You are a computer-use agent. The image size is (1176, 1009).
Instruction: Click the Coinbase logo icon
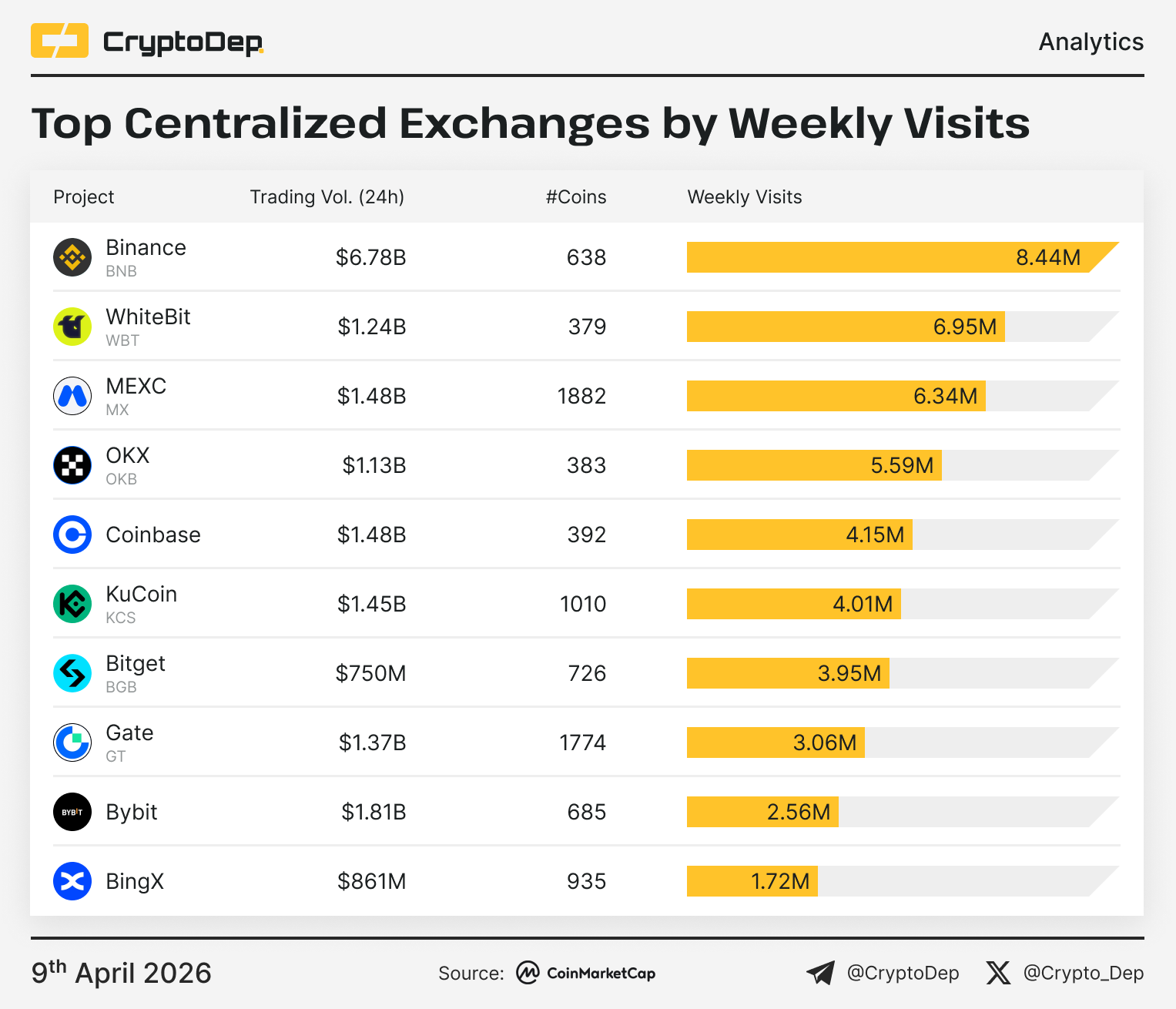coord(72,535)
